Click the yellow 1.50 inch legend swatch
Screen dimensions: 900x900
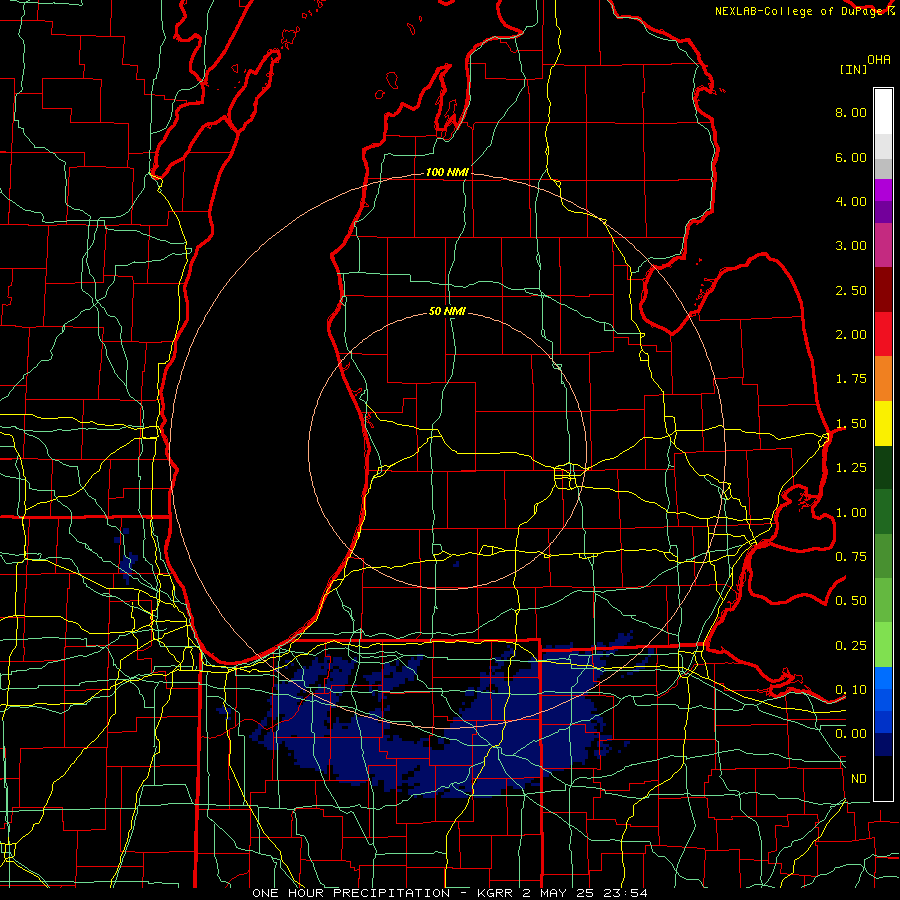tap(883, 424)
